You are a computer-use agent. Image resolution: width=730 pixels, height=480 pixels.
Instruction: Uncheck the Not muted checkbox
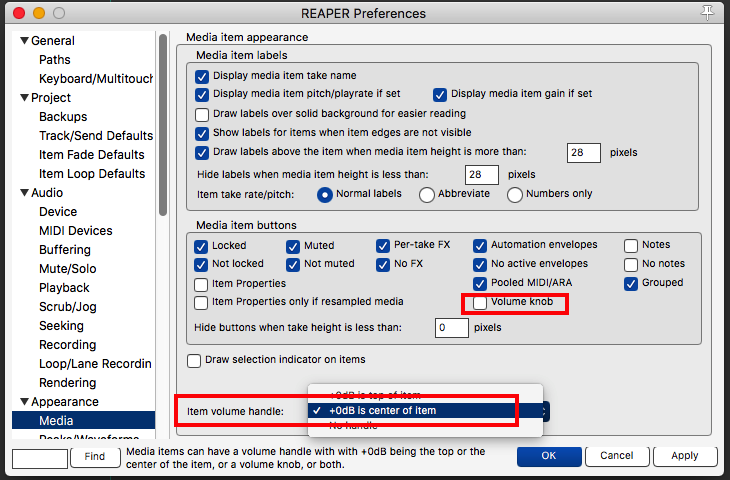293,264
